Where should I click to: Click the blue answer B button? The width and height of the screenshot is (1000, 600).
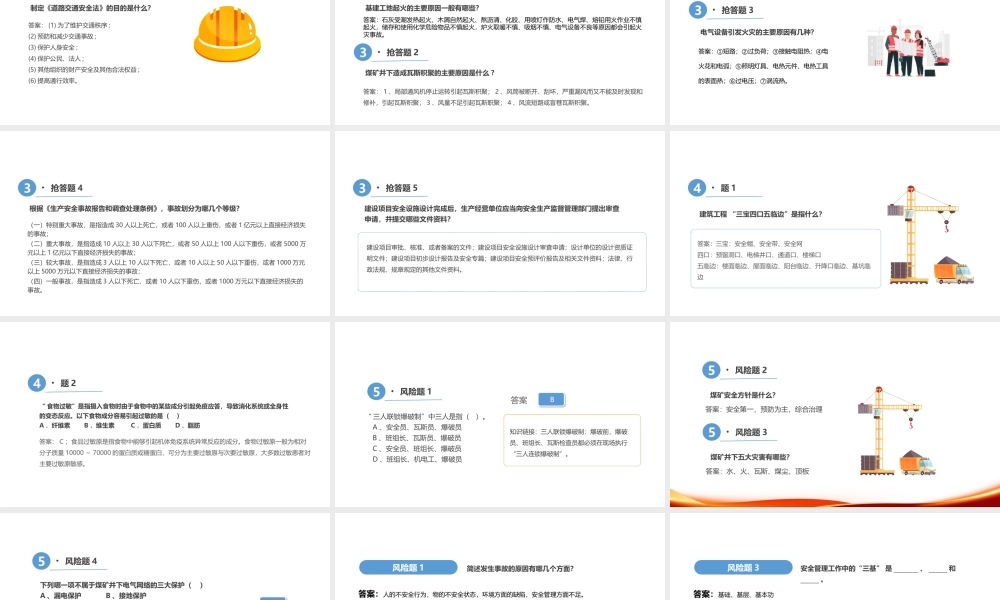(x=552, y=400)
